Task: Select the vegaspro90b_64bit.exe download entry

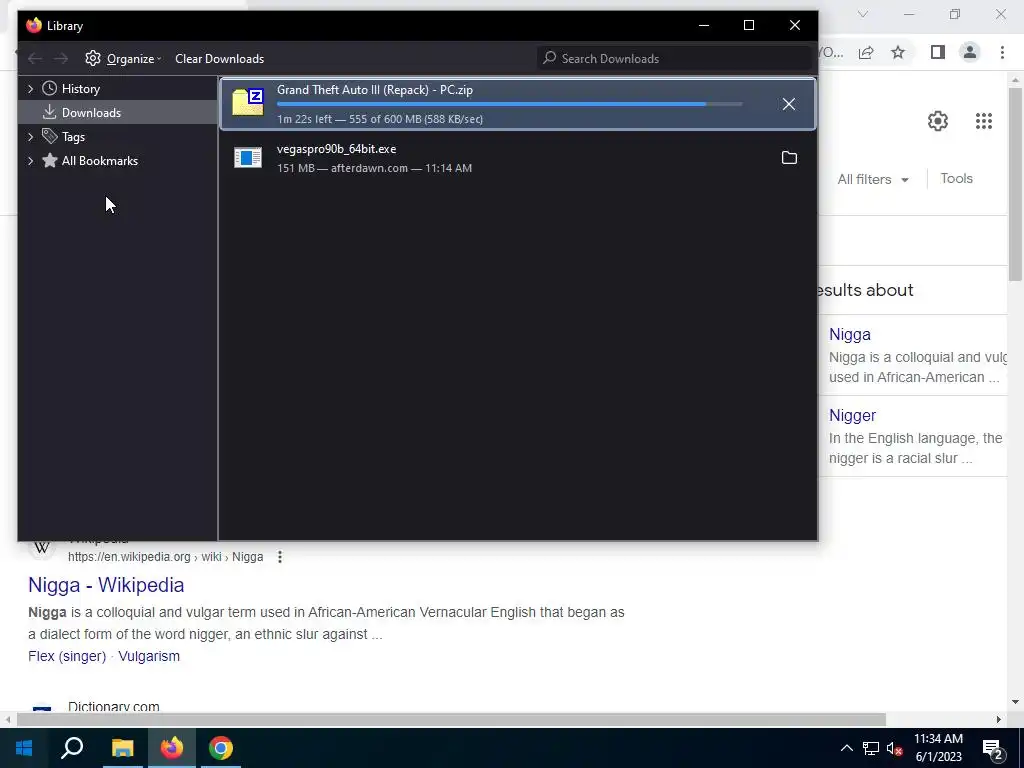Action: click(x=518, y=158)
